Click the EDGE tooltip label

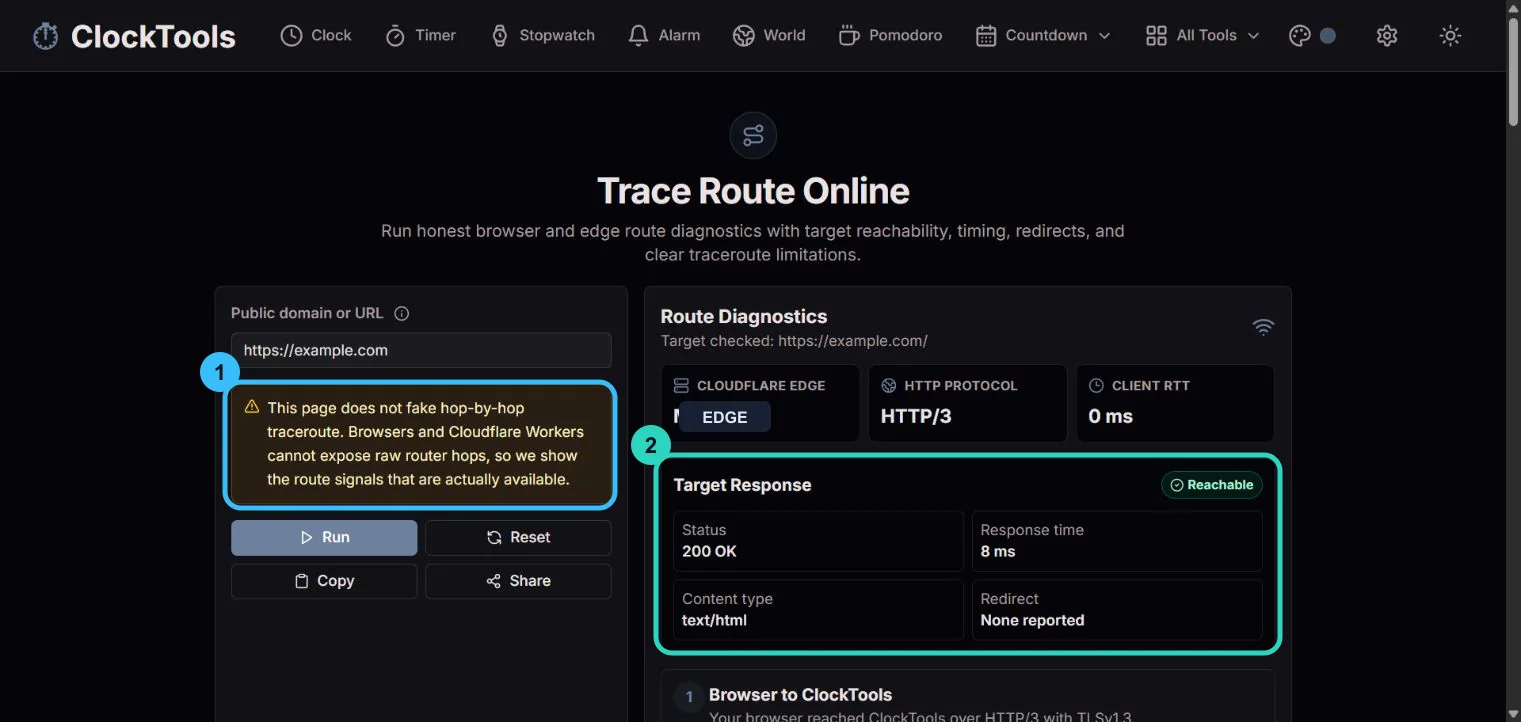tap(725, 417)
